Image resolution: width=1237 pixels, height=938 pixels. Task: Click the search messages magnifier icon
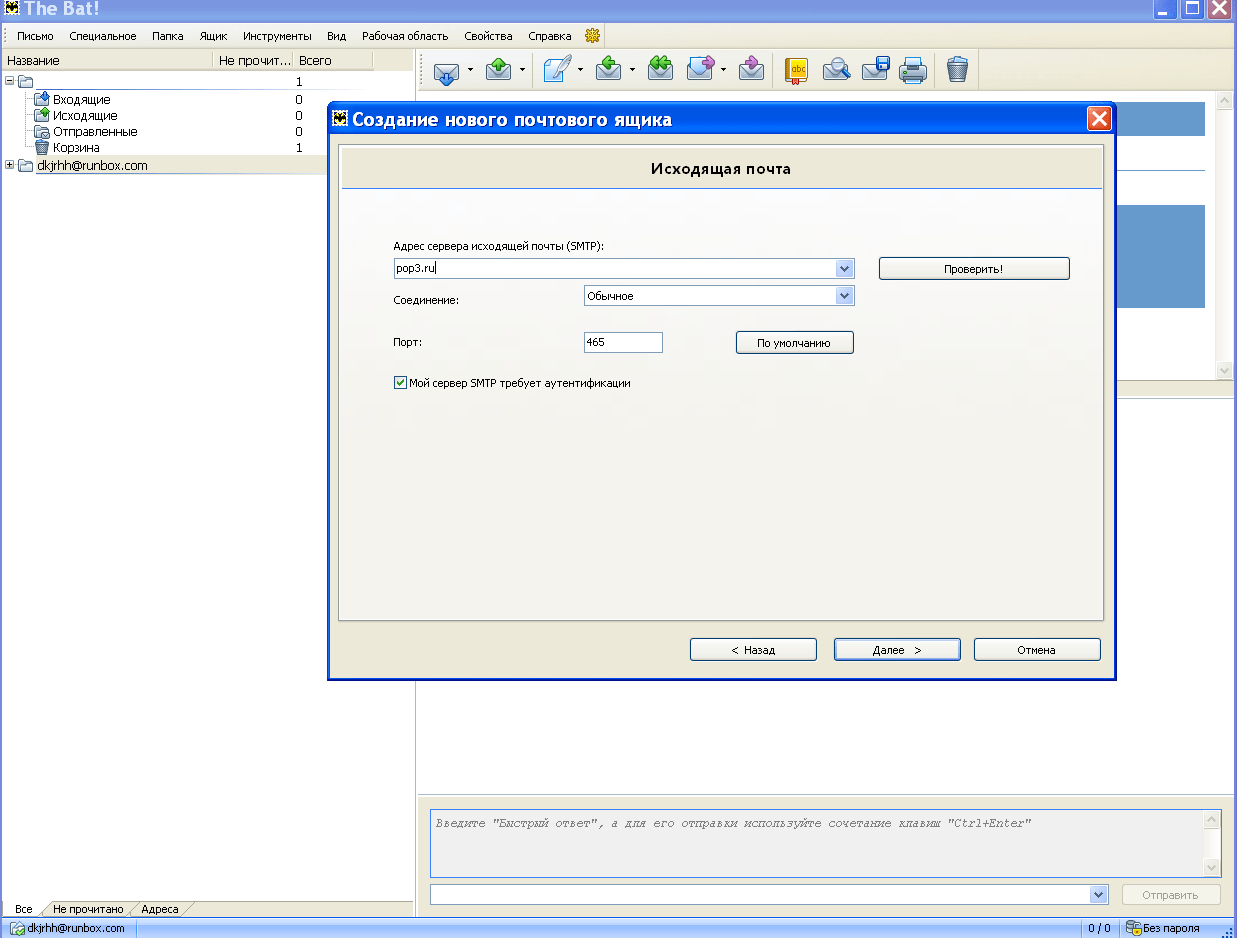[836, 70]
